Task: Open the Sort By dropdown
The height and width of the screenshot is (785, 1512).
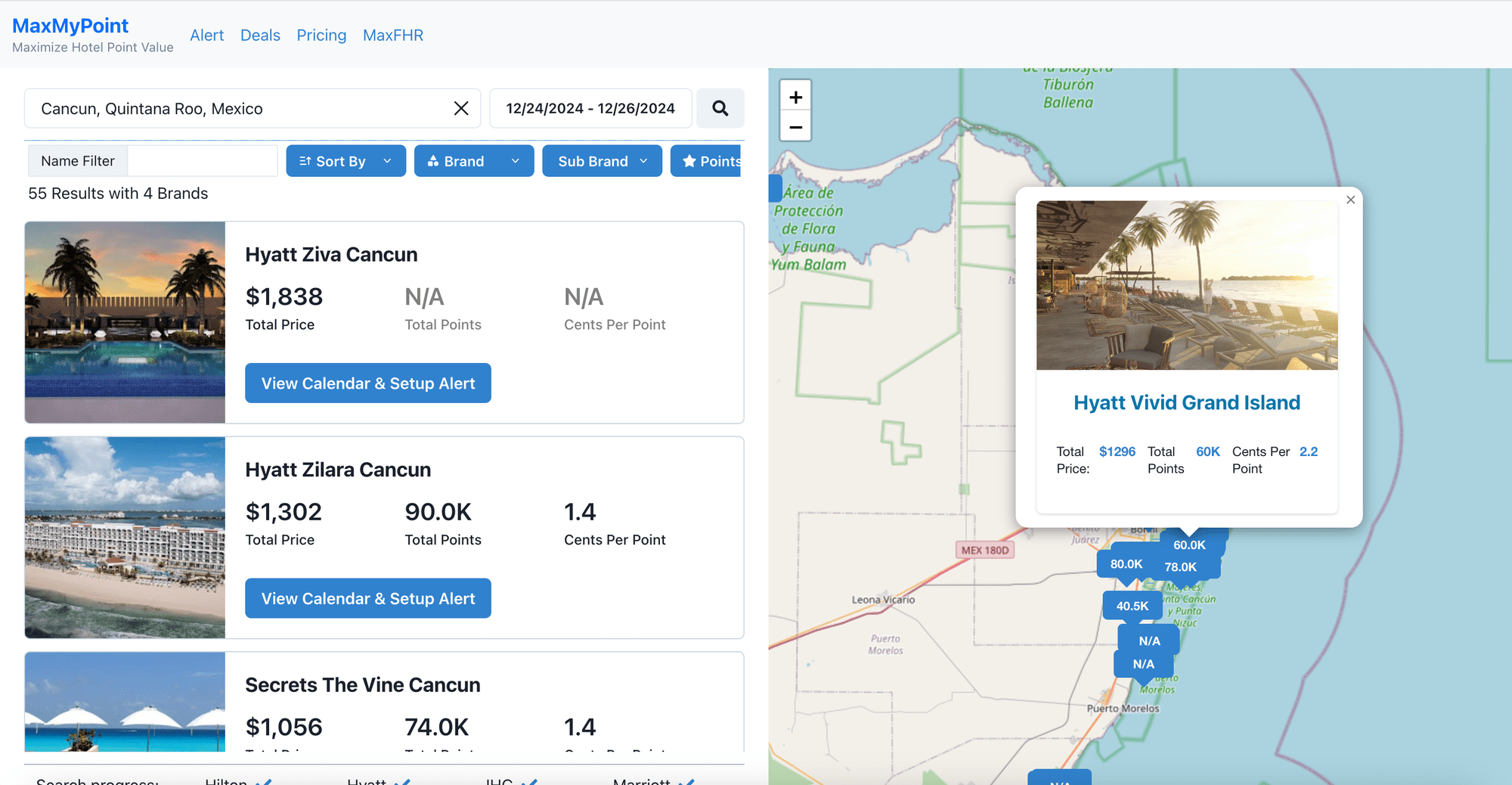Action: 345,161
